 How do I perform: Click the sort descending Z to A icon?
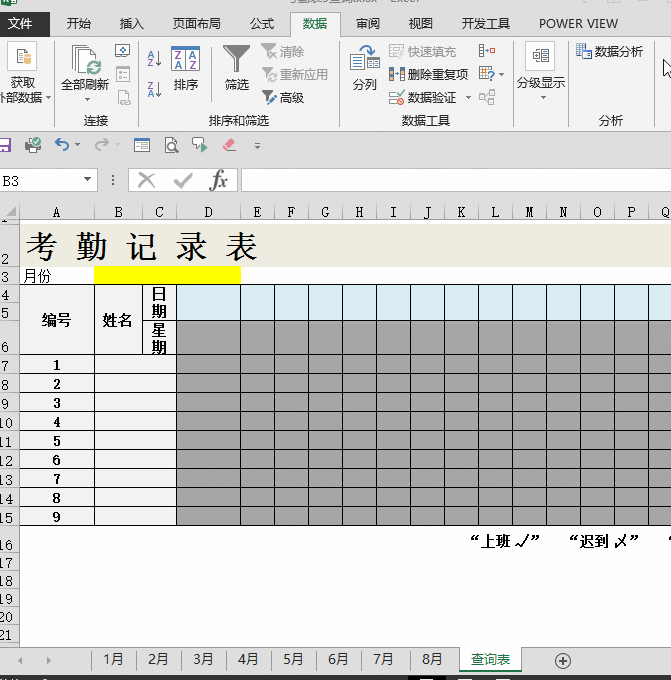coord(154,90)
